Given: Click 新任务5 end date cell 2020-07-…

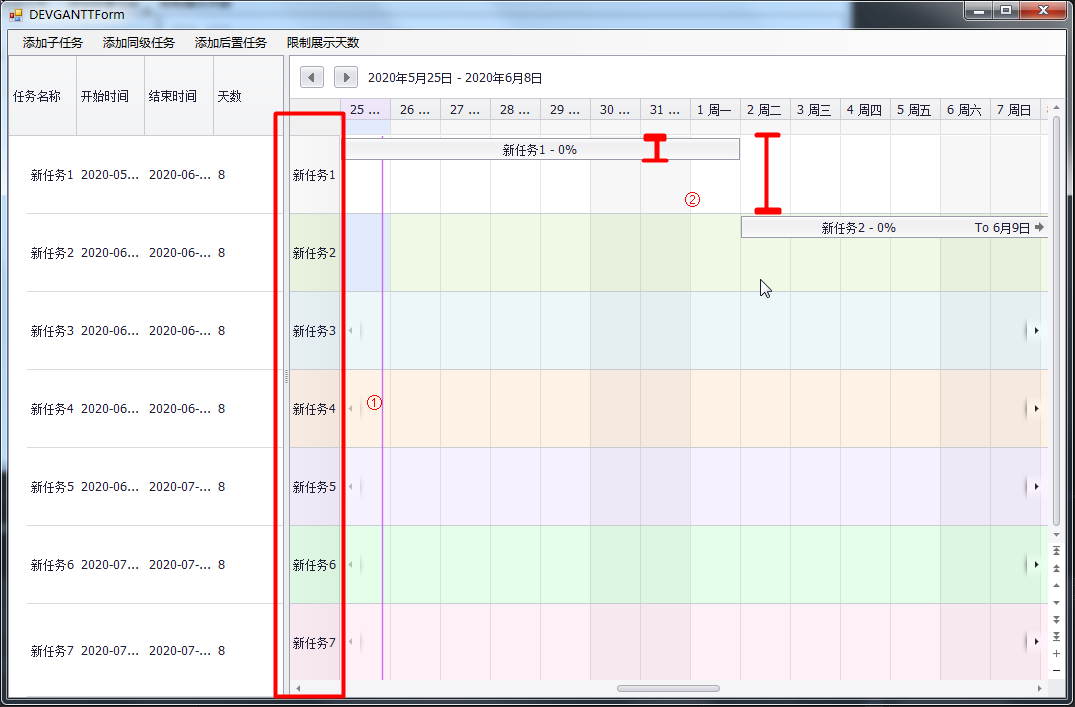Looking at the screenshot, I should pyautogui.click(x=180, y=487).
